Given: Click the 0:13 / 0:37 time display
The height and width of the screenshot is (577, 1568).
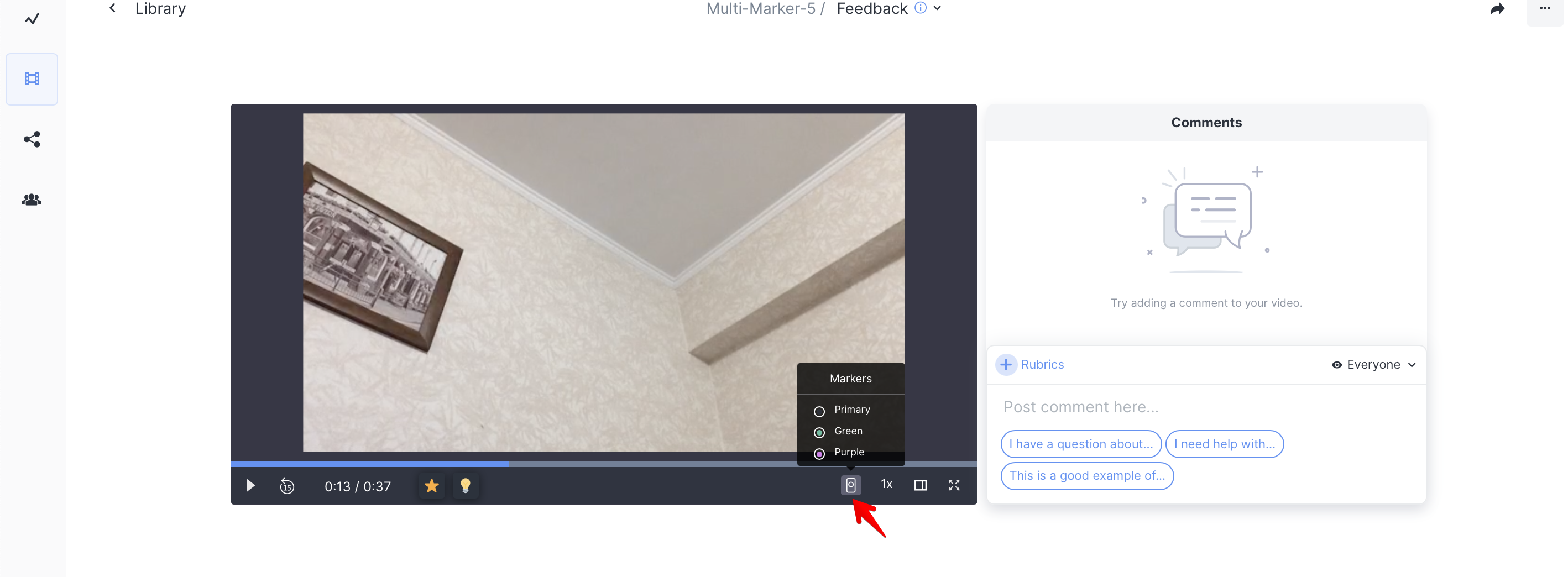Looking at the screenshot, I should tap(357, 486).
